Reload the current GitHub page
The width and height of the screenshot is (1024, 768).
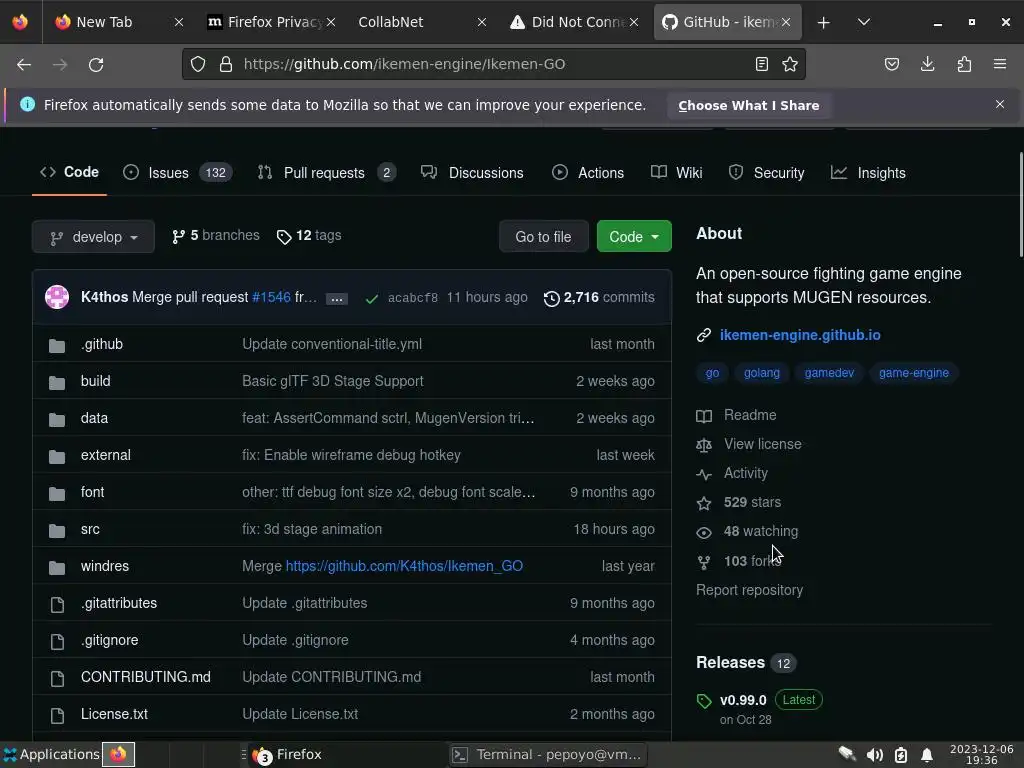tap(96, 65)
